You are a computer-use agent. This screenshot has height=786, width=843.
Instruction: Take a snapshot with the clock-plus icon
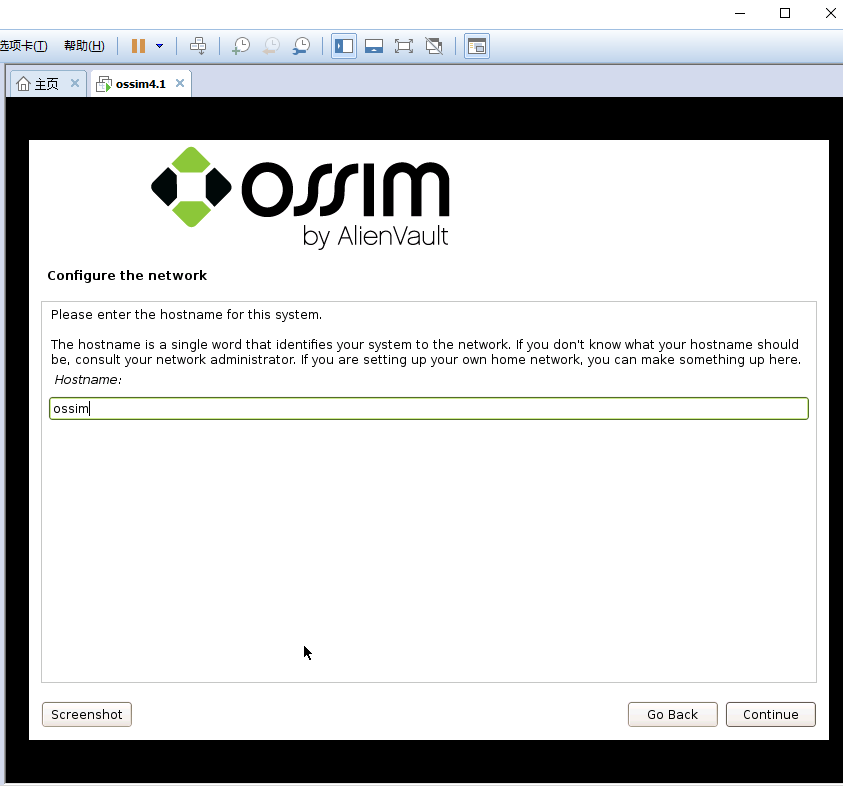(x=241, y=46)
